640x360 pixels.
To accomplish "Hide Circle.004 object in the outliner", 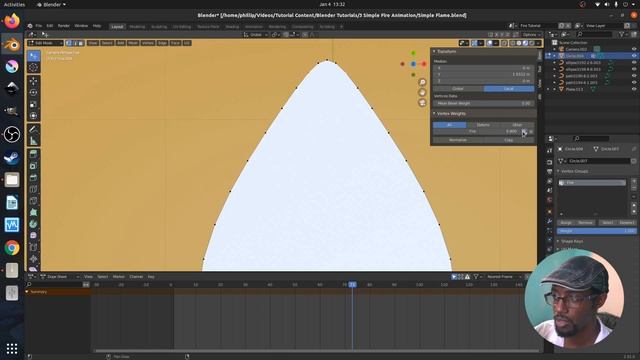I will click(x=634, y=56).
